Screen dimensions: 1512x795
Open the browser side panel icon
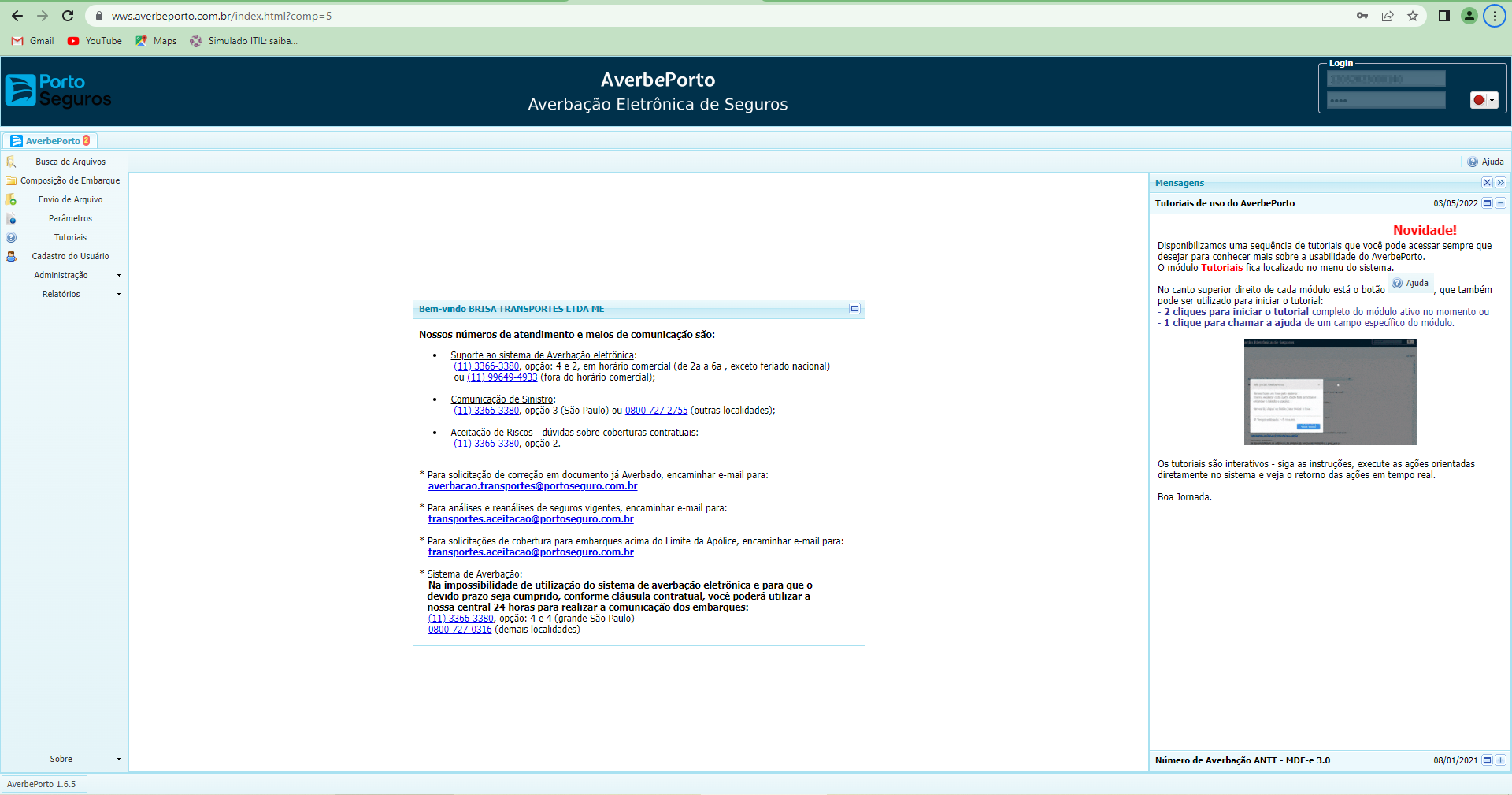coord(1444,16)
